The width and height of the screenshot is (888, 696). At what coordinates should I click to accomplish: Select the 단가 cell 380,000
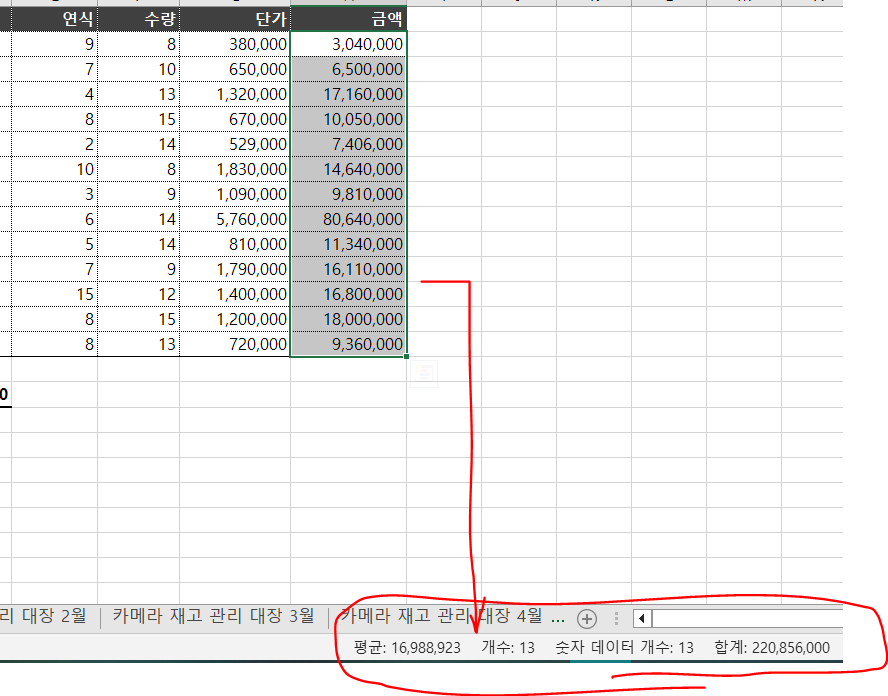click(x=235, y=44)
